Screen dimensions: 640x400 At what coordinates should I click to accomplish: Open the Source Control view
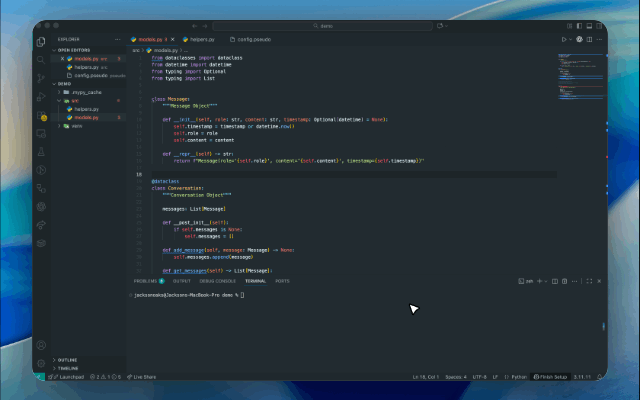point(41,78)
